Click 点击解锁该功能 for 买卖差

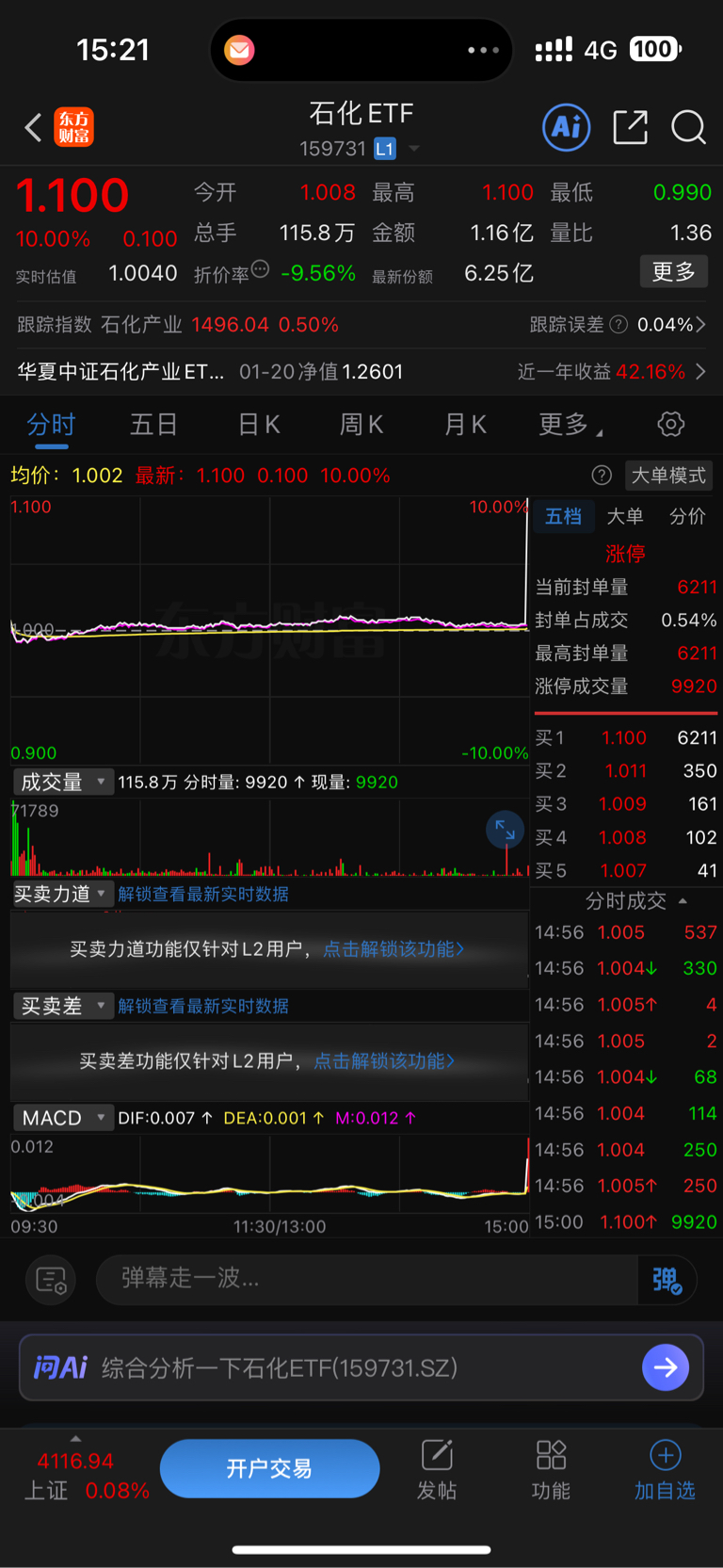384,1061
